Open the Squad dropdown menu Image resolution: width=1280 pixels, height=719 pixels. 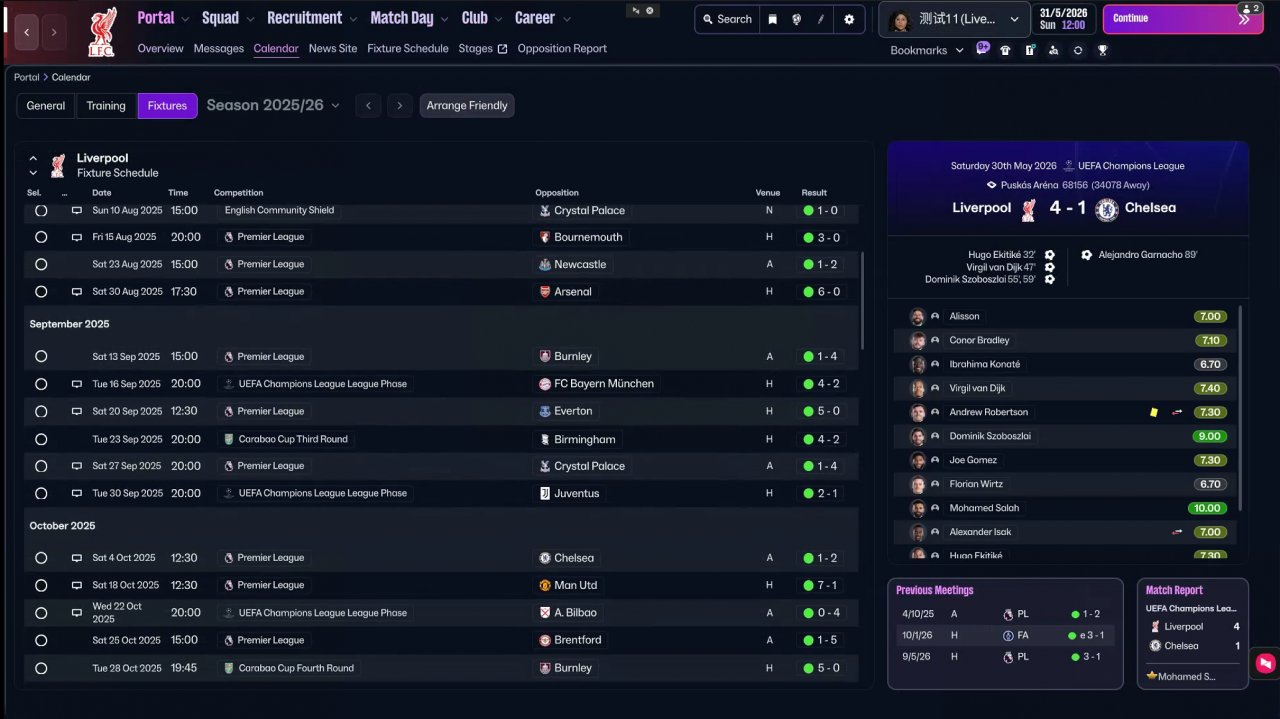[x=228, y=18]
